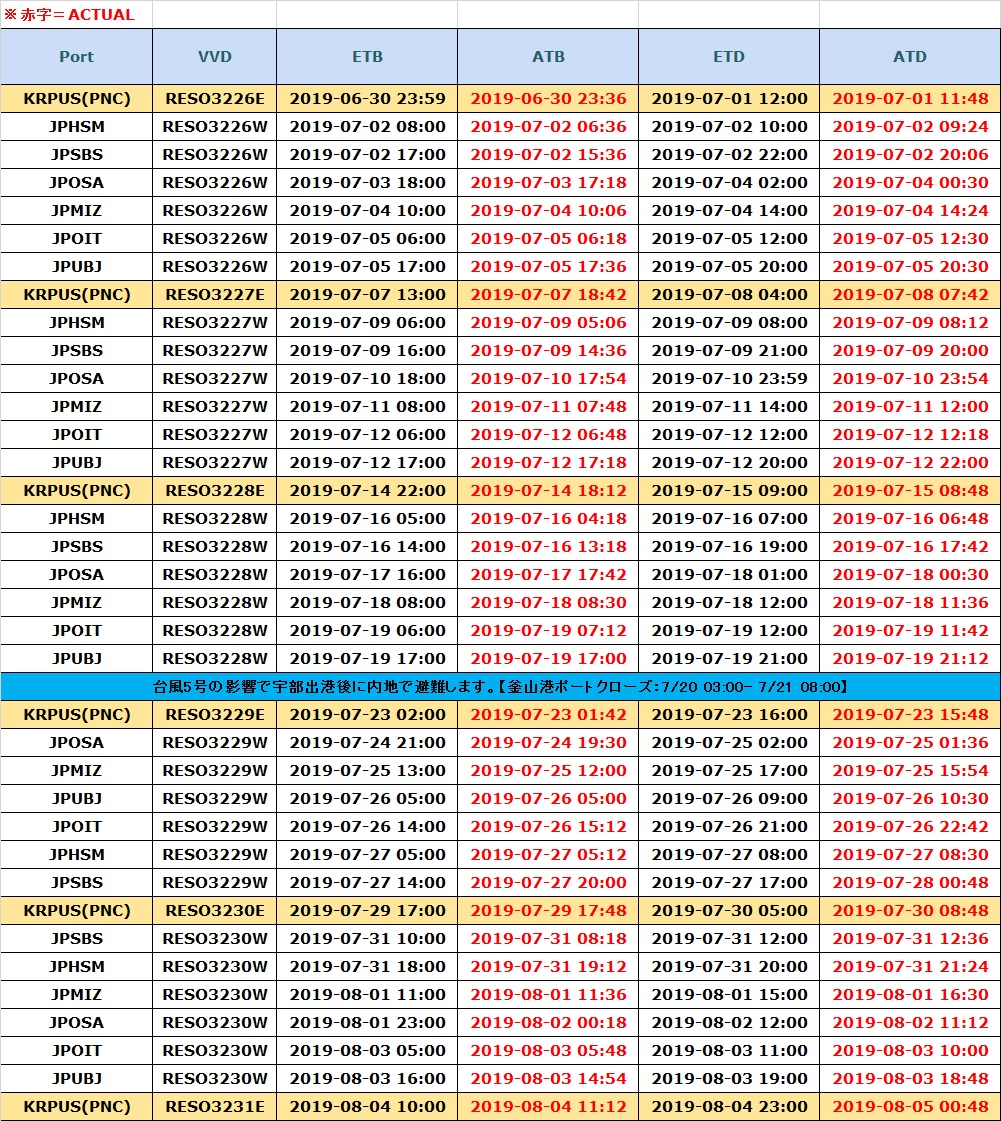Click ATD value 2019-07-19 21:12
Screen dimensions: 1001x1121
click(x=909, y=658)
